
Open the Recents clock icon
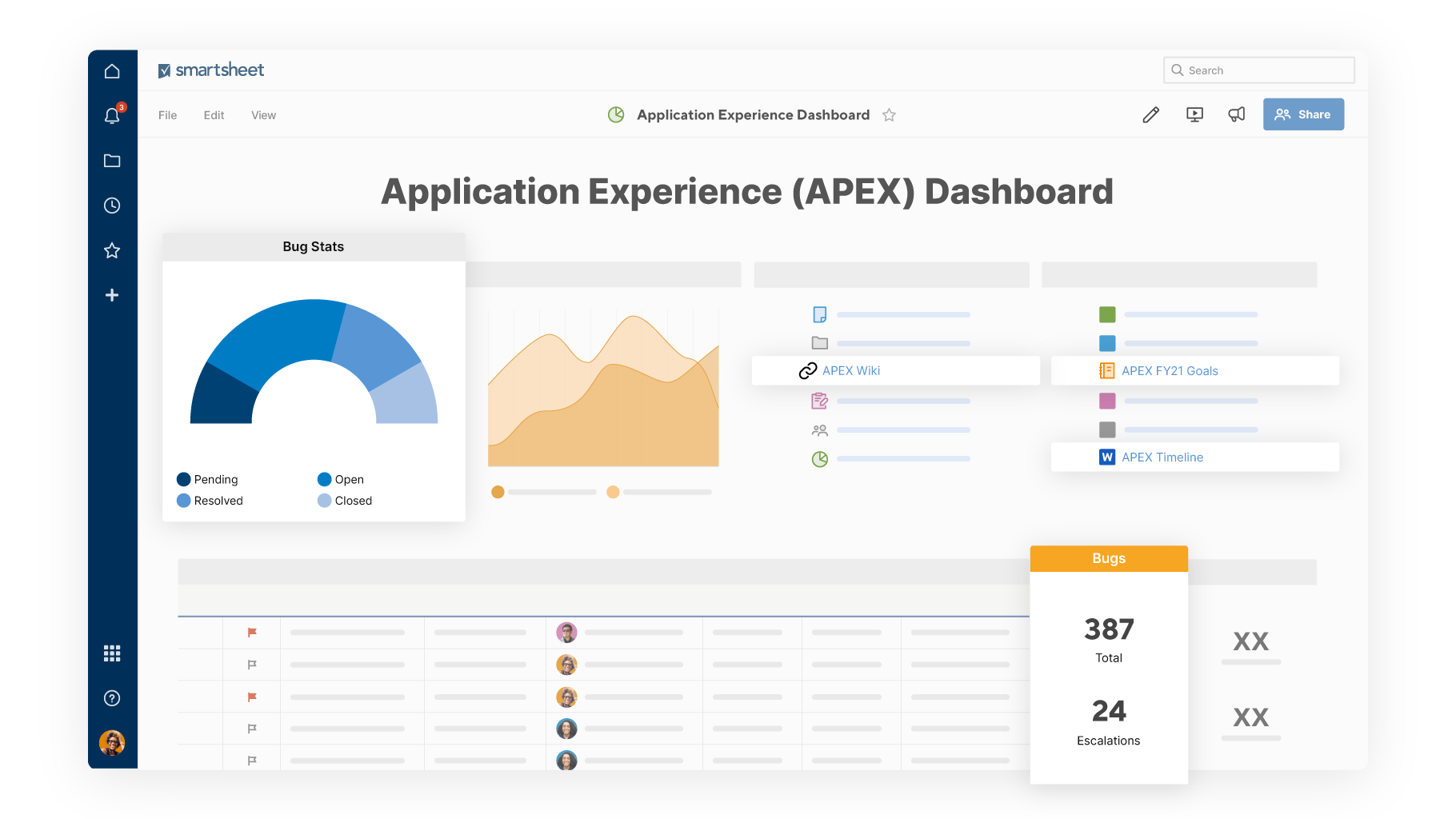tap(112, 206)
